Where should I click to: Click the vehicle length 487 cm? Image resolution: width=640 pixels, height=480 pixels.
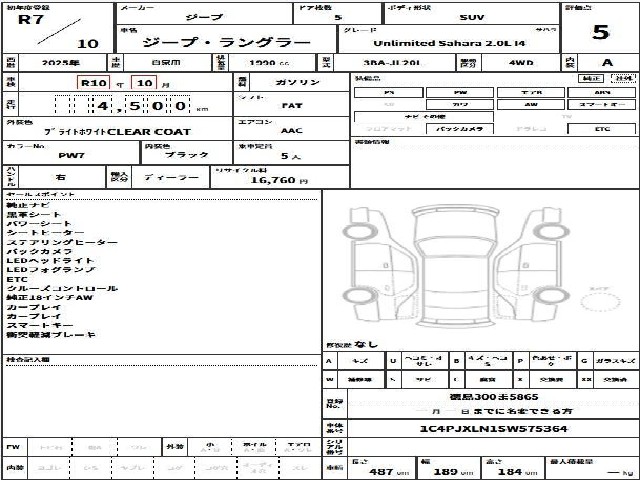pos(389,472)
